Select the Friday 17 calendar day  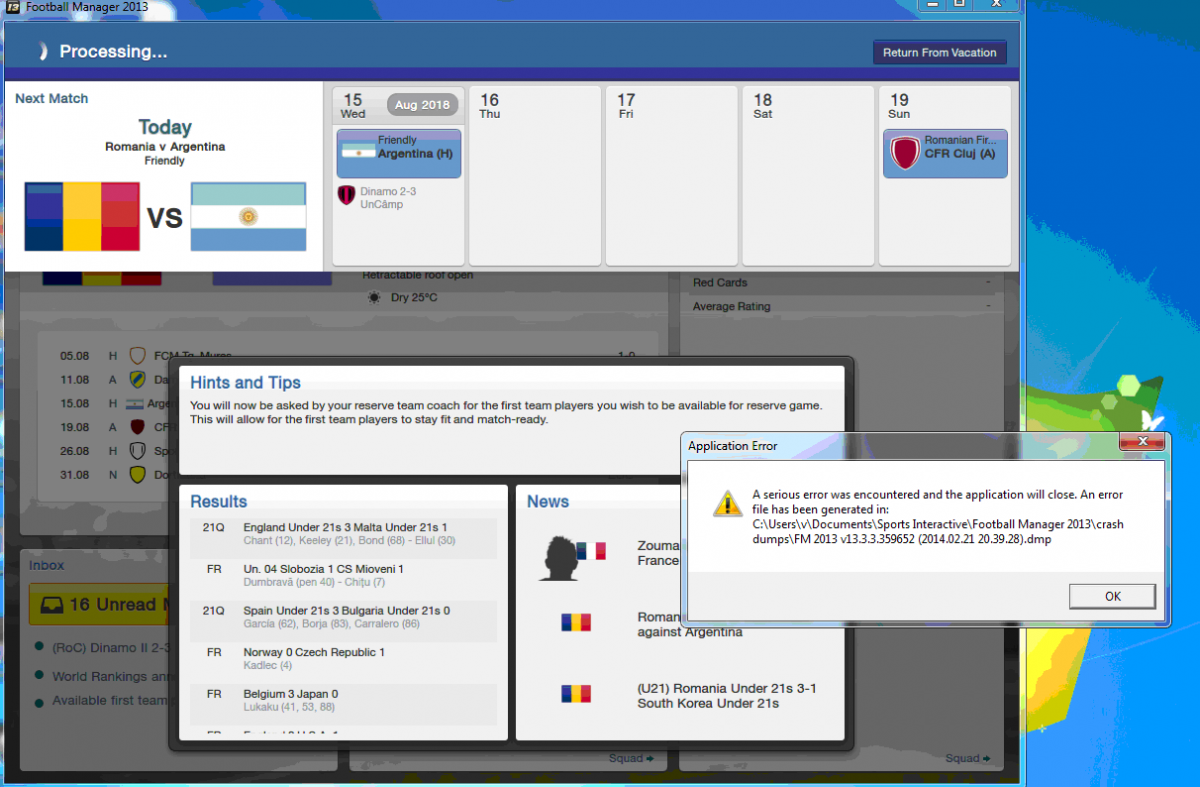point(671,175)
